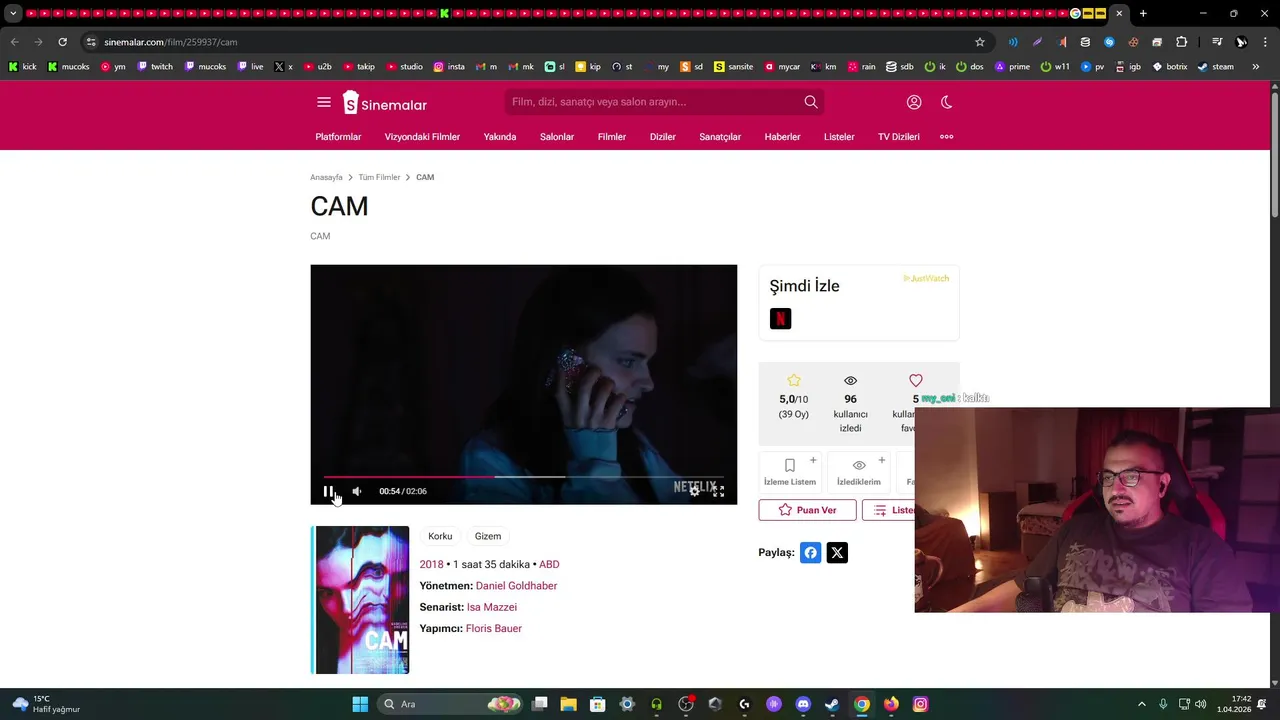Click the ABD country link

pyautogui.click(x=549, y=564)
